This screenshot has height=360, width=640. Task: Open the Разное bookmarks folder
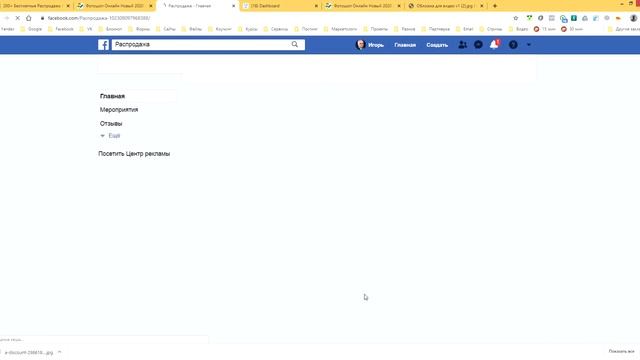[404, 29]
